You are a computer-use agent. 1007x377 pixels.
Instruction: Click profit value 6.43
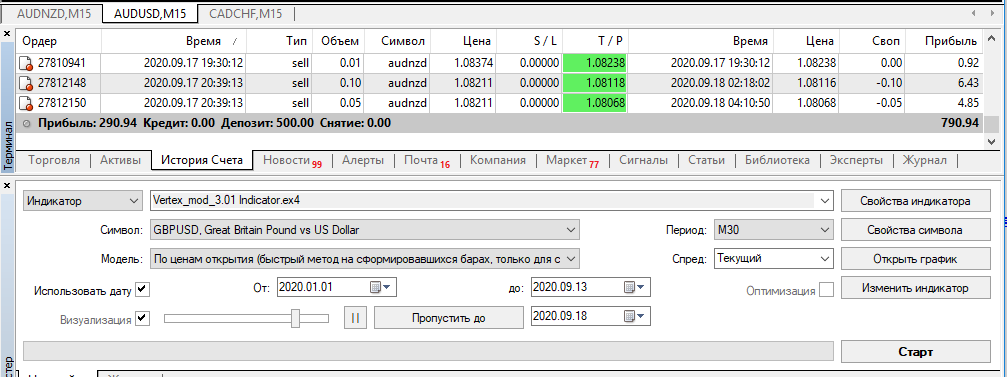point(967,83)
